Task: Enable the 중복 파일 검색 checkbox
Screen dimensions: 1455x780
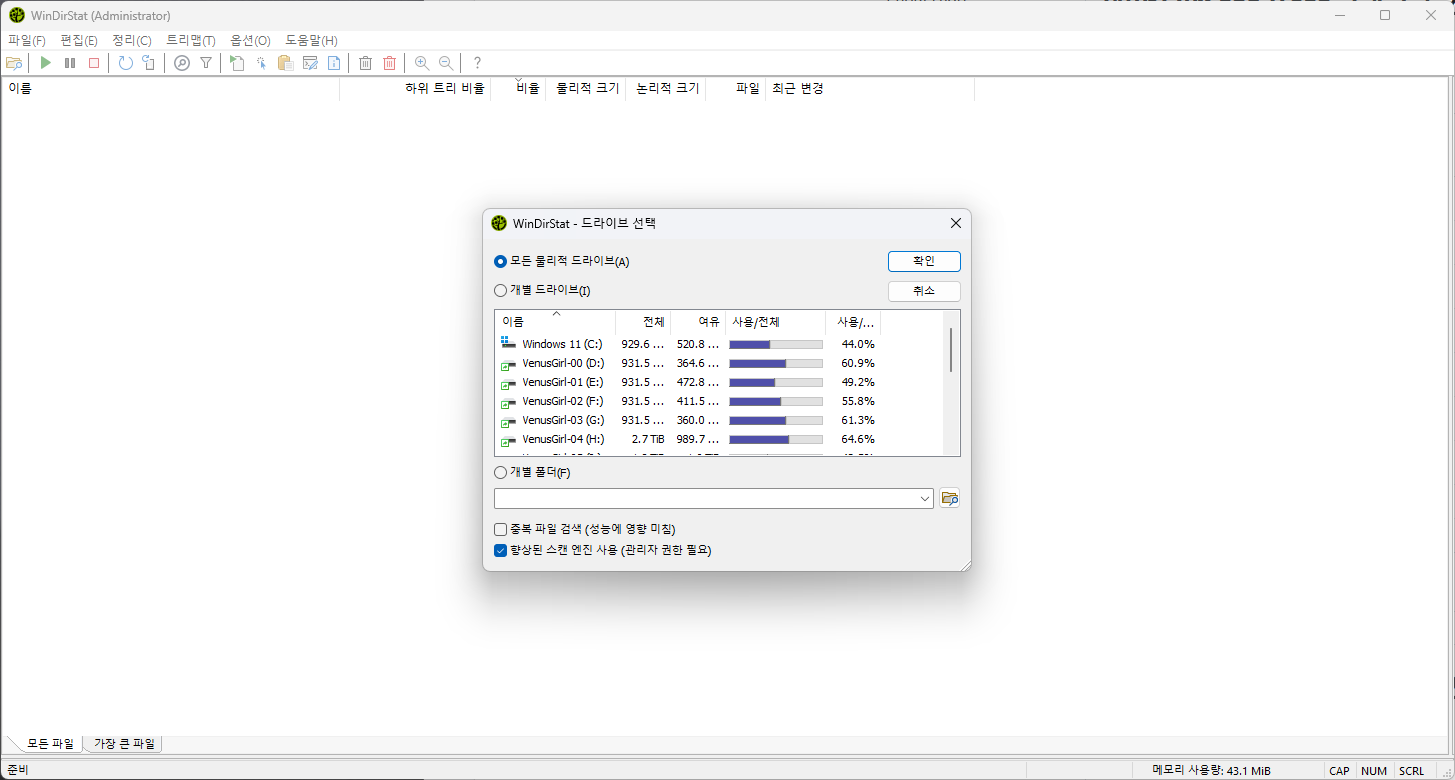Action: (501, 529)
